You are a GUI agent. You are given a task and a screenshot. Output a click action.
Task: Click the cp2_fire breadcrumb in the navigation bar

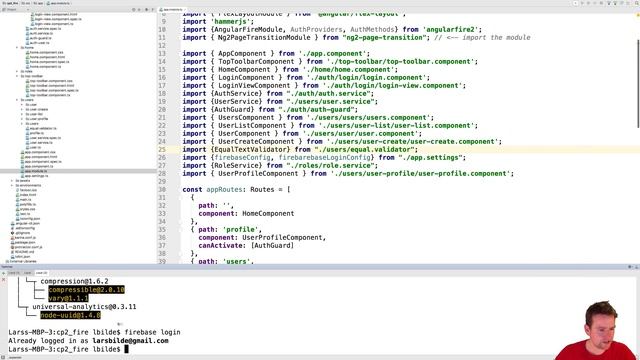pyautogui.click(x=10, y=3)
